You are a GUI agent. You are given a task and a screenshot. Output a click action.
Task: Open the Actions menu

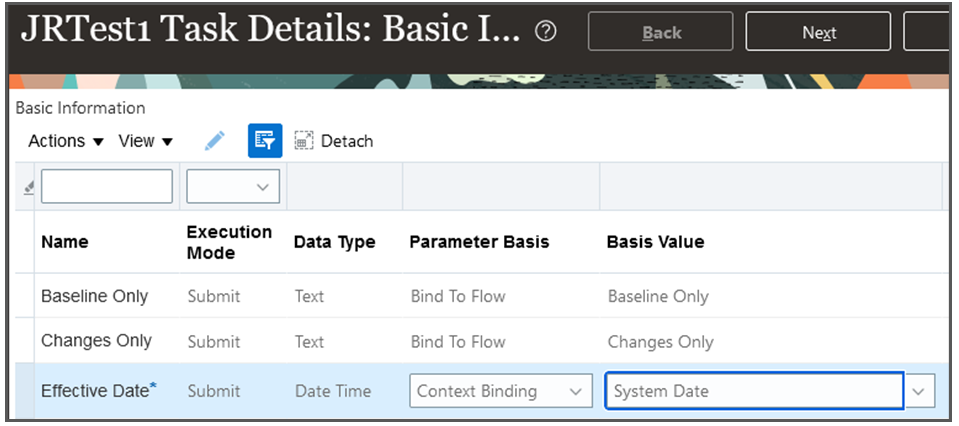click(x=65, y=141)
